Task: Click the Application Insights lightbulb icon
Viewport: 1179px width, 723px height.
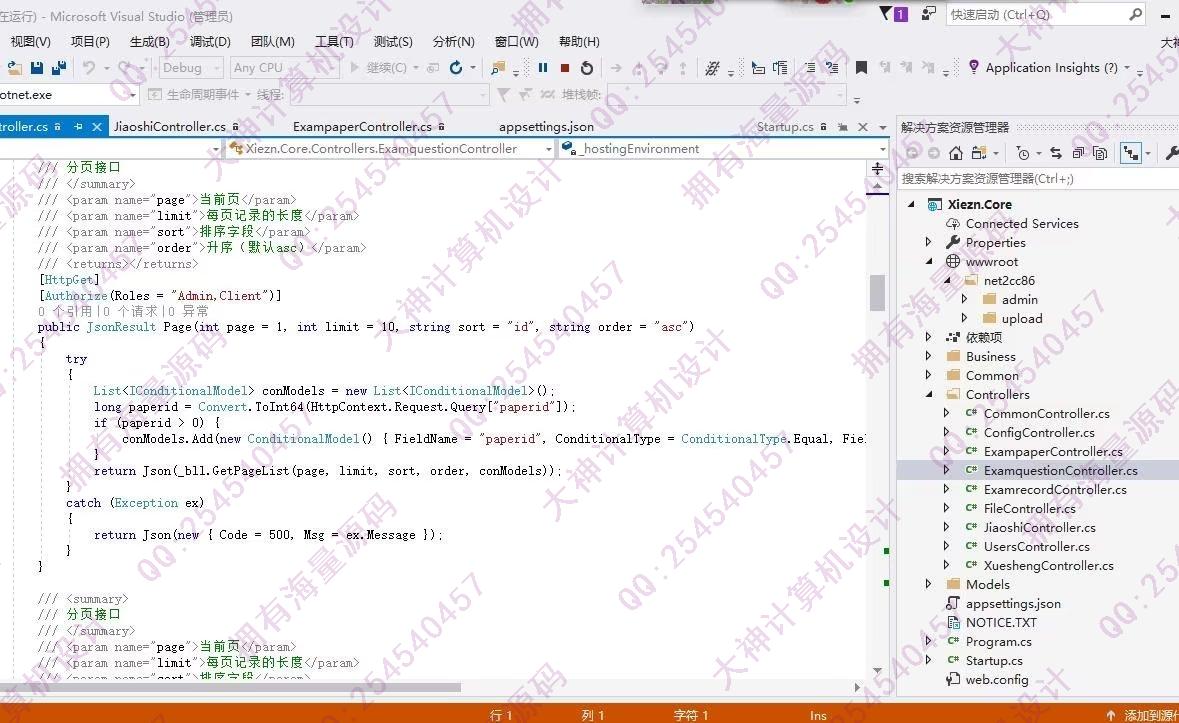Action: [x=974, y=67]
